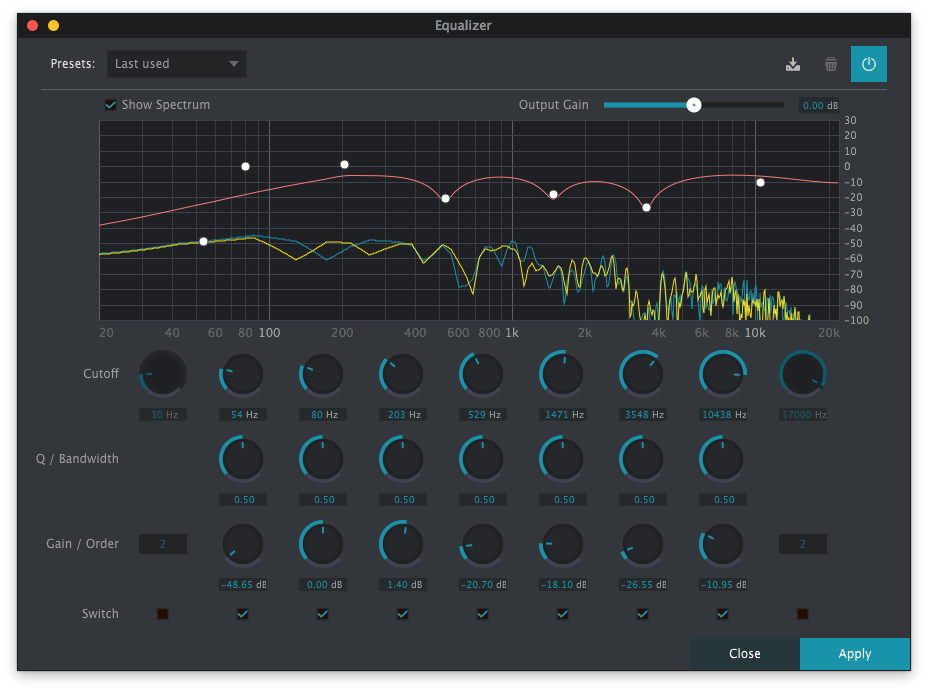Click the left Gain / Order value 2 field
The image size is (928, 692).
point(162,544)
